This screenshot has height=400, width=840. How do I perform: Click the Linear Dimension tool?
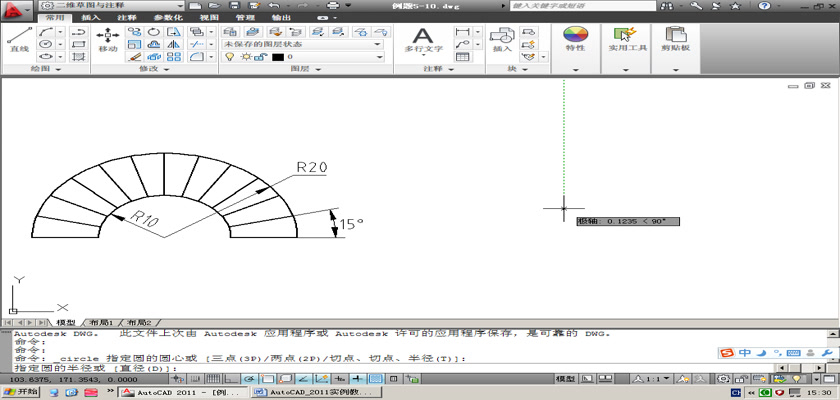coord(462,32)
